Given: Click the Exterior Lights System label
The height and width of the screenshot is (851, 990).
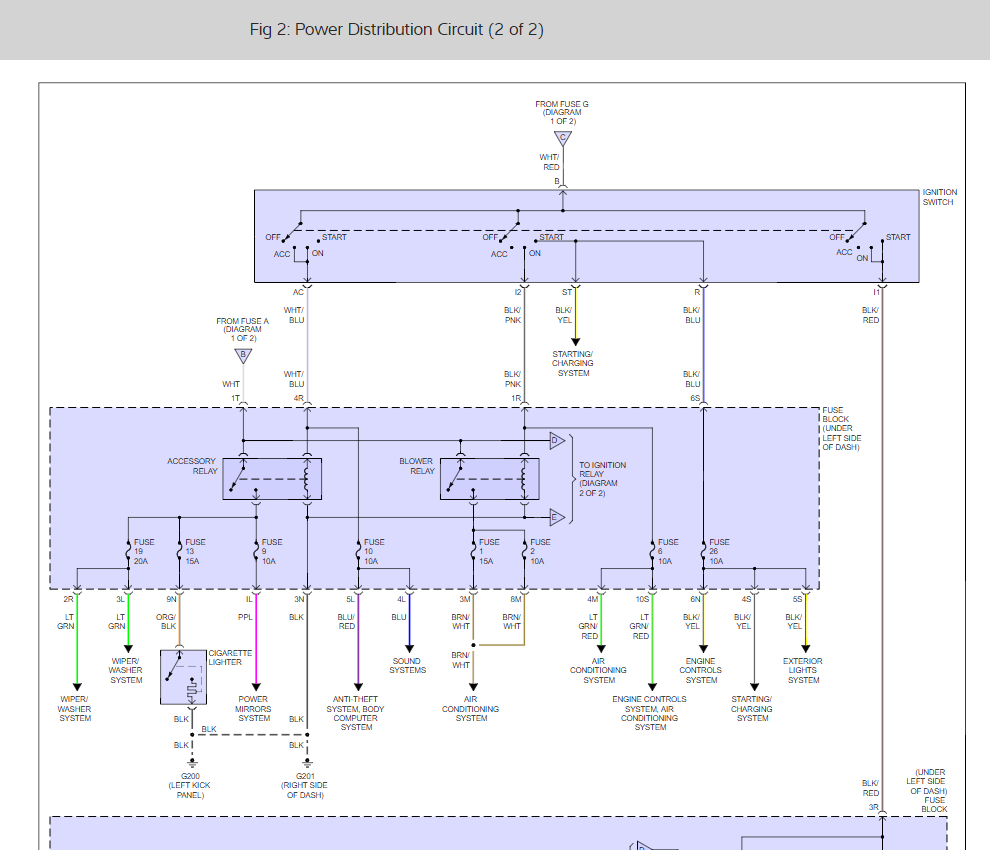Looking at the screenshot, I should click(803, 670).
